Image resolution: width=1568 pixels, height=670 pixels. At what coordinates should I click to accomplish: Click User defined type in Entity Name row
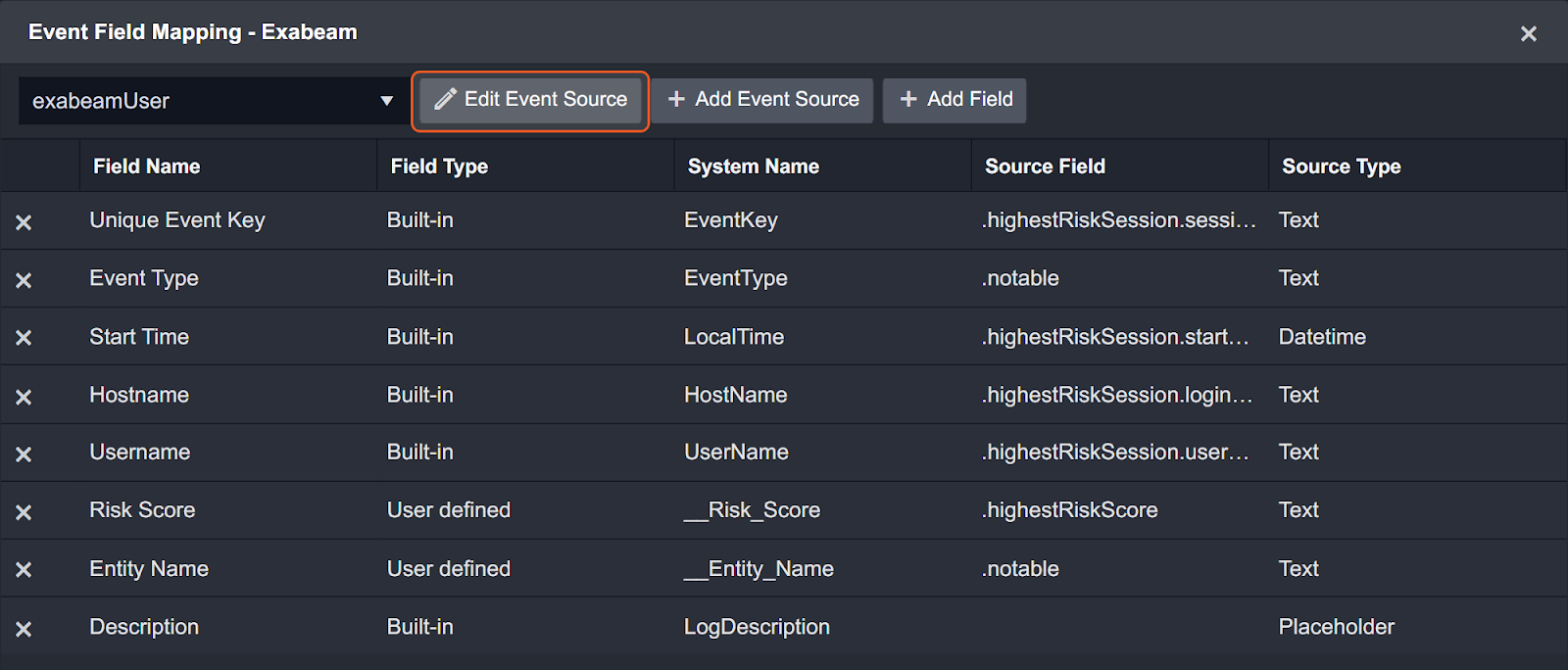pyautogui.click(x=449, y=569)
